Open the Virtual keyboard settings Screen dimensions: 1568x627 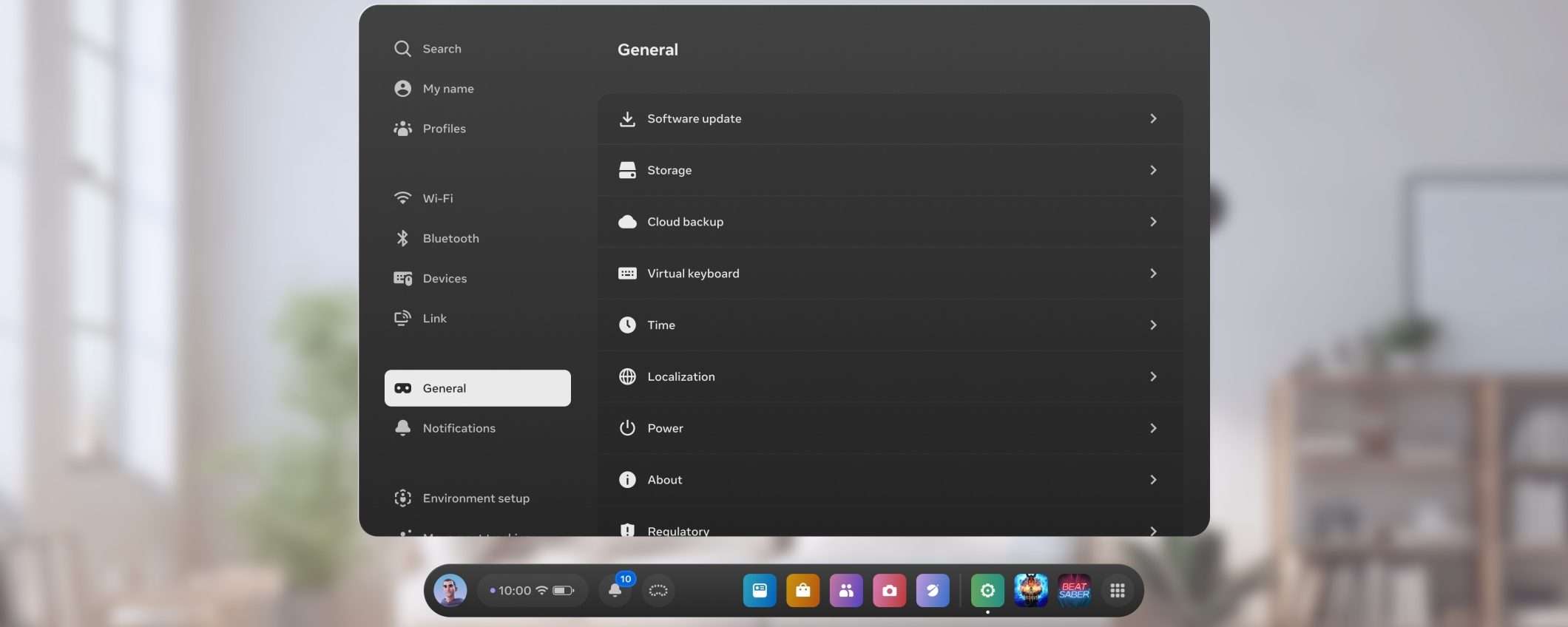pos(693,274)
